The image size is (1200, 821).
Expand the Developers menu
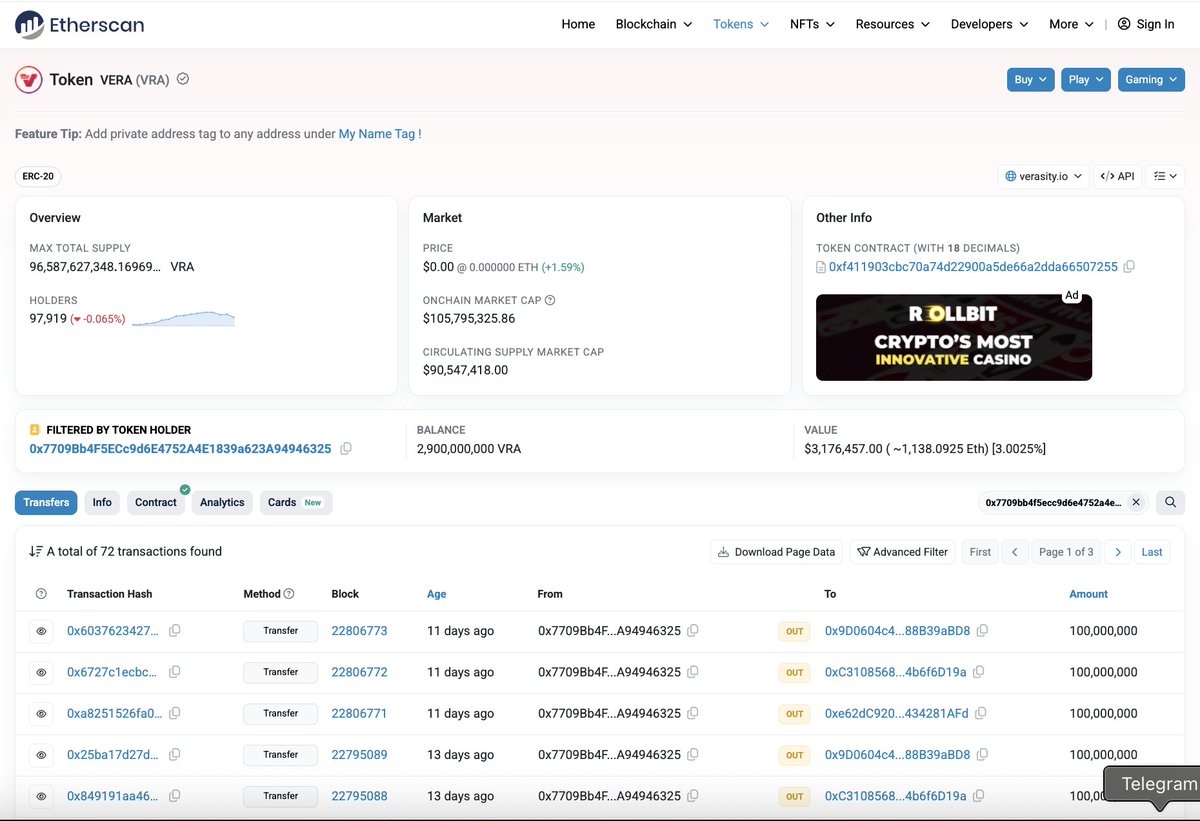pos(990,24)
